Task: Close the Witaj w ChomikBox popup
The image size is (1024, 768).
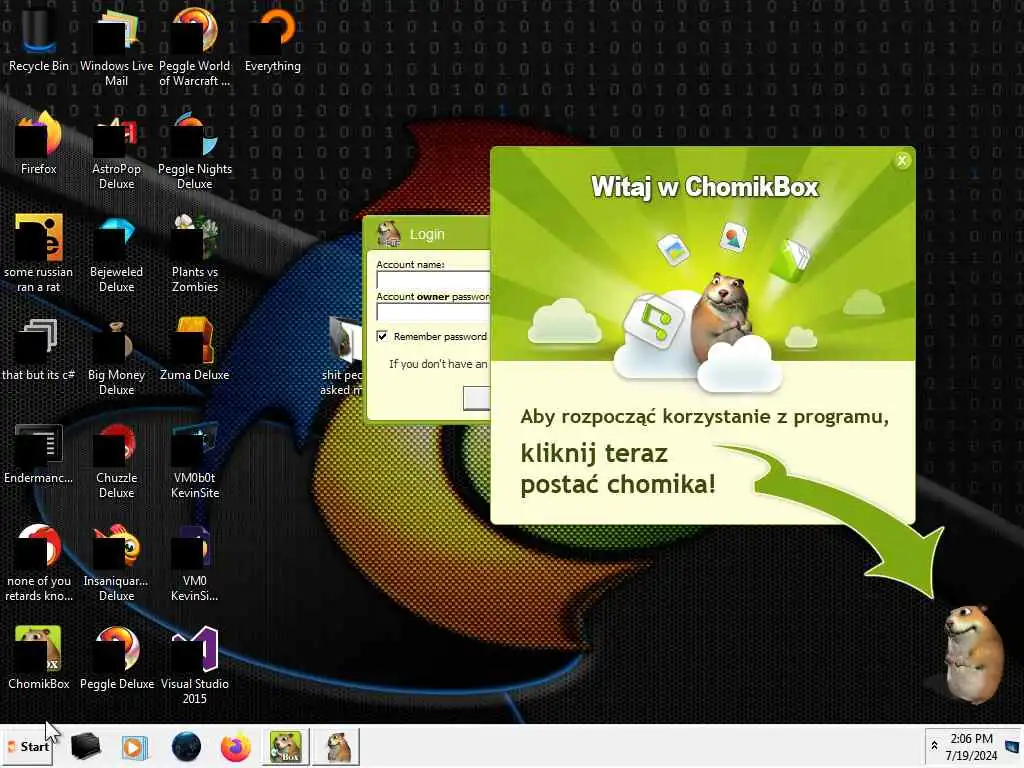Action: coord(902,160)
